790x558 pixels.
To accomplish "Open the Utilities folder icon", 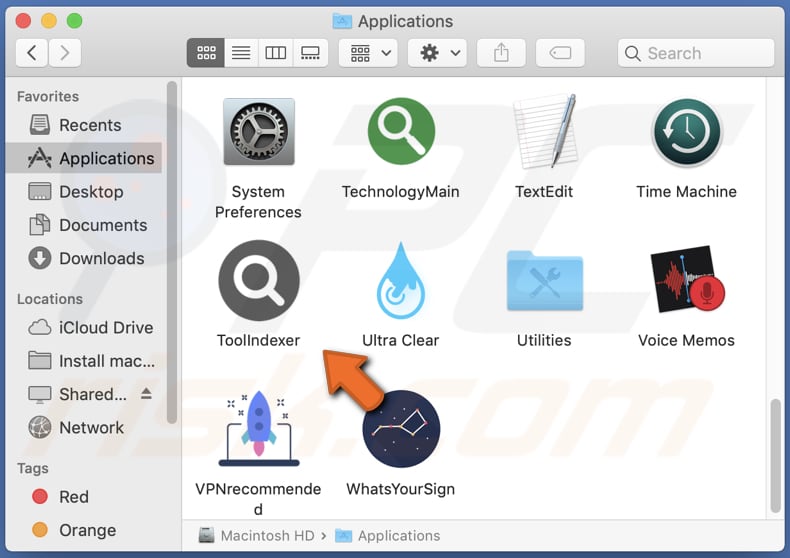I will tap(545, 281).
